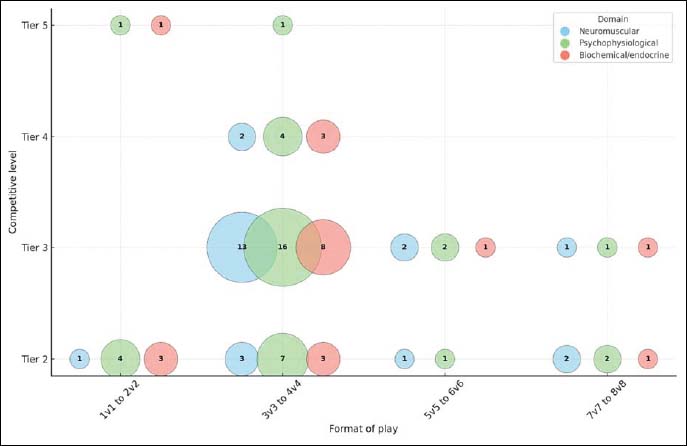Click the Psychophysiological green legend swatch
Viewport: 687px width, 446px height.
566,43
